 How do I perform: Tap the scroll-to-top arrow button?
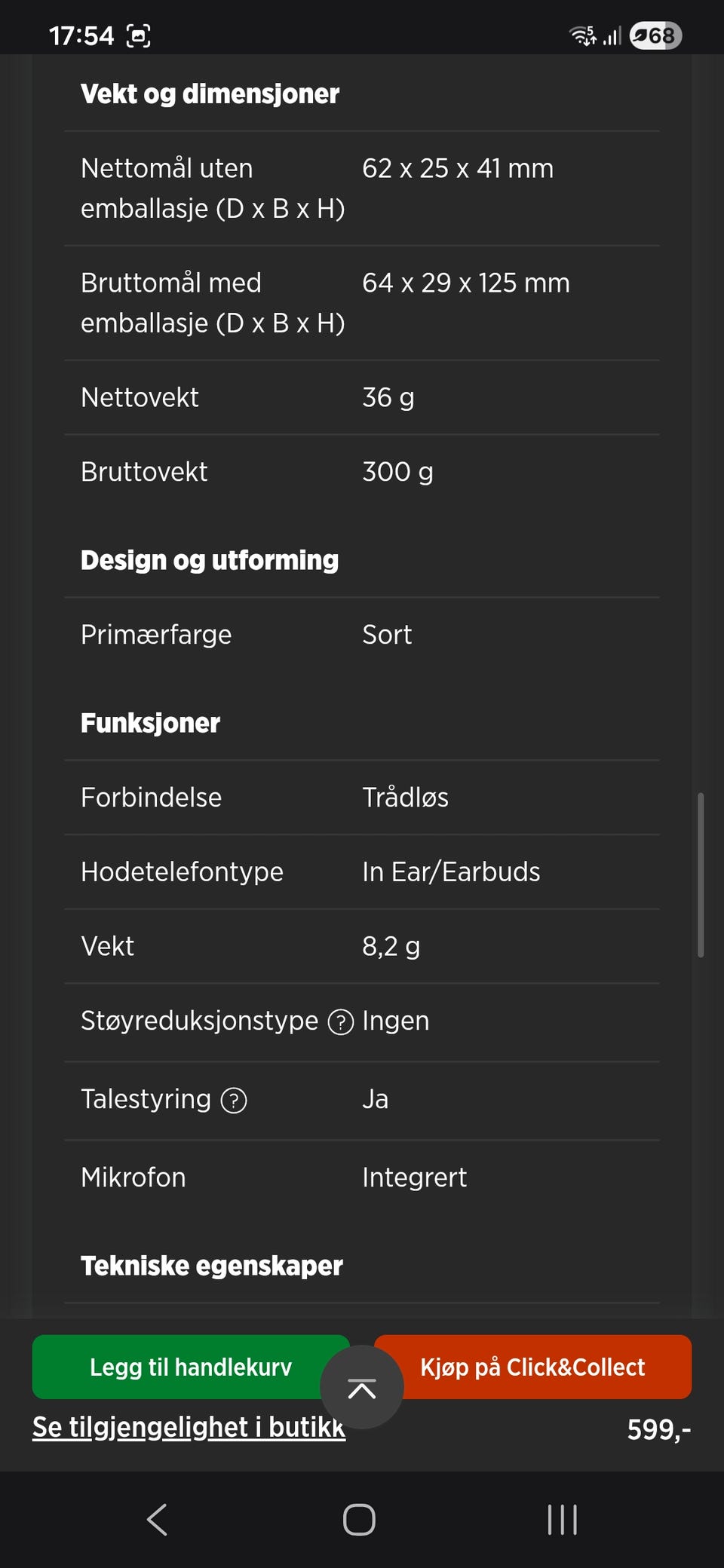[362, 1388]
